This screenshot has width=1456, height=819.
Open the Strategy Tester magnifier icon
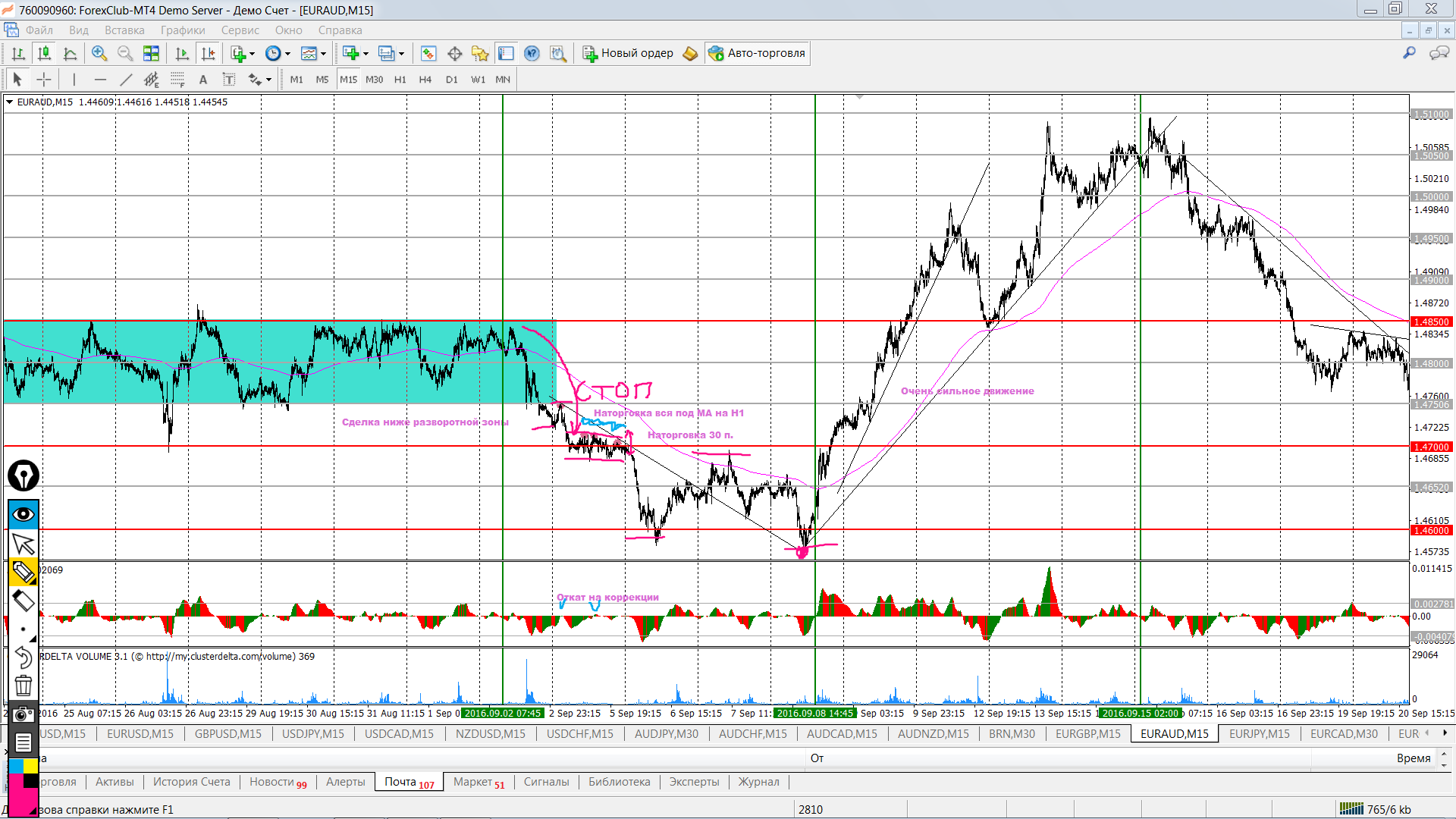point(558,53)
